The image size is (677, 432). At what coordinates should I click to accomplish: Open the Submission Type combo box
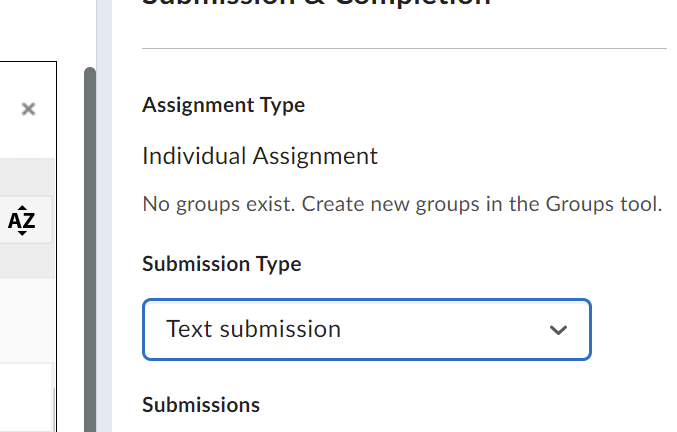(366, 329)
